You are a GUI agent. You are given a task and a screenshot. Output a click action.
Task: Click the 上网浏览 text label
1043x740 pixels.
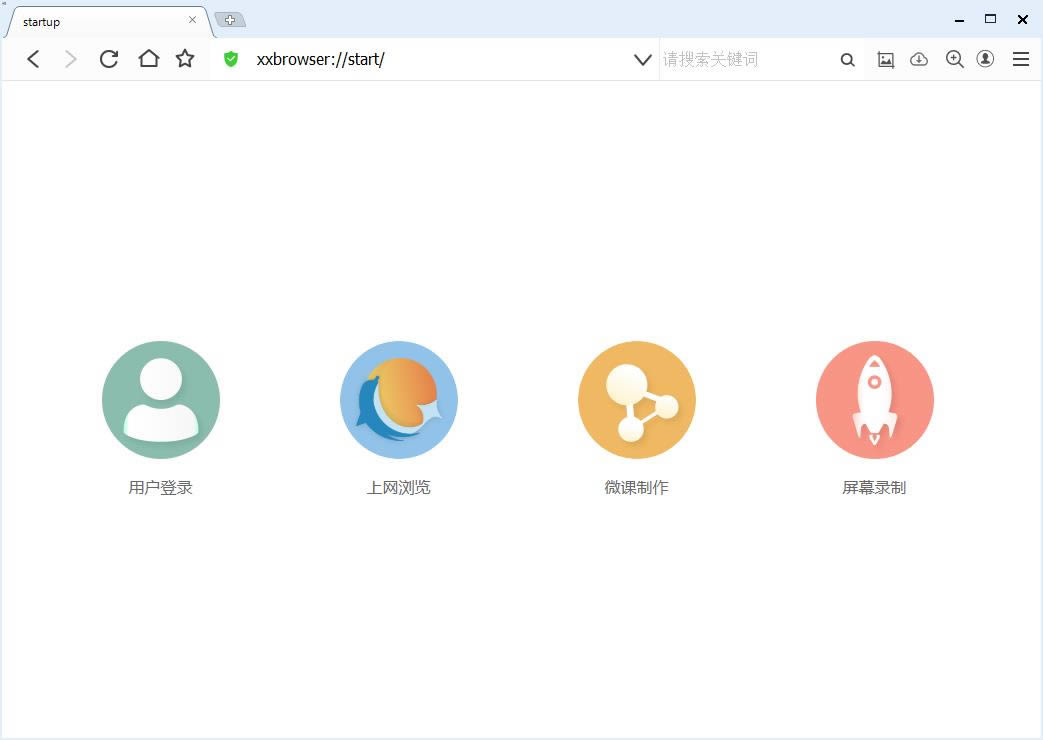[x=398, y=488]
